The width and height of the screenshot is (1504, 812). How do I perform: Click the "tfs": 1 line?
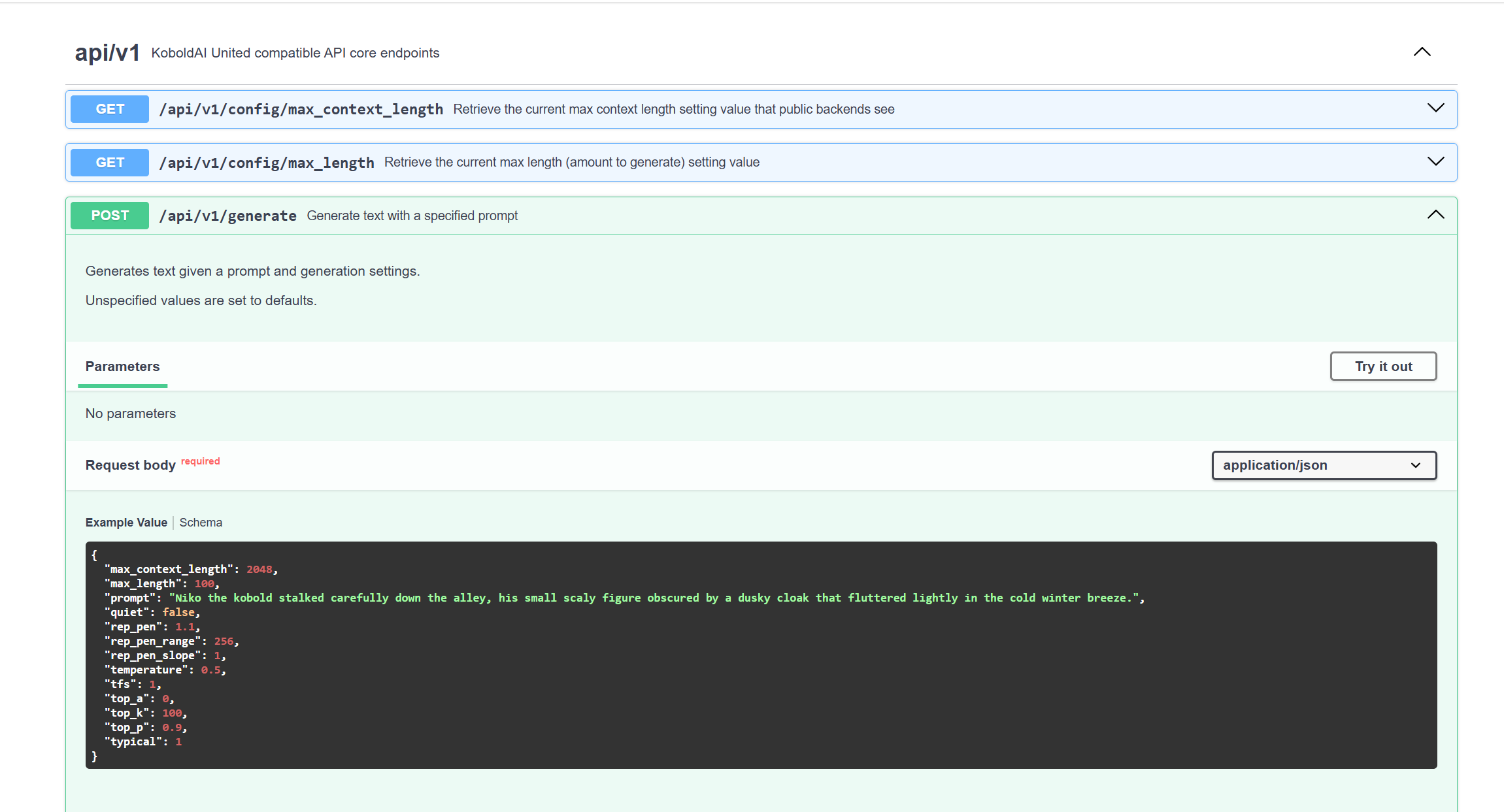tap(133, 685)
